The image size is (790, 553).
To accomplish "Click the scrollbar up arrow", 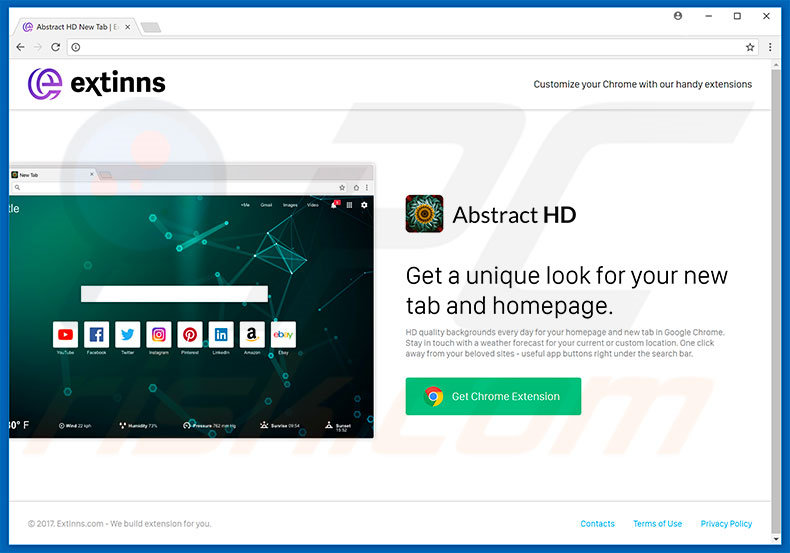I will 776,64.
